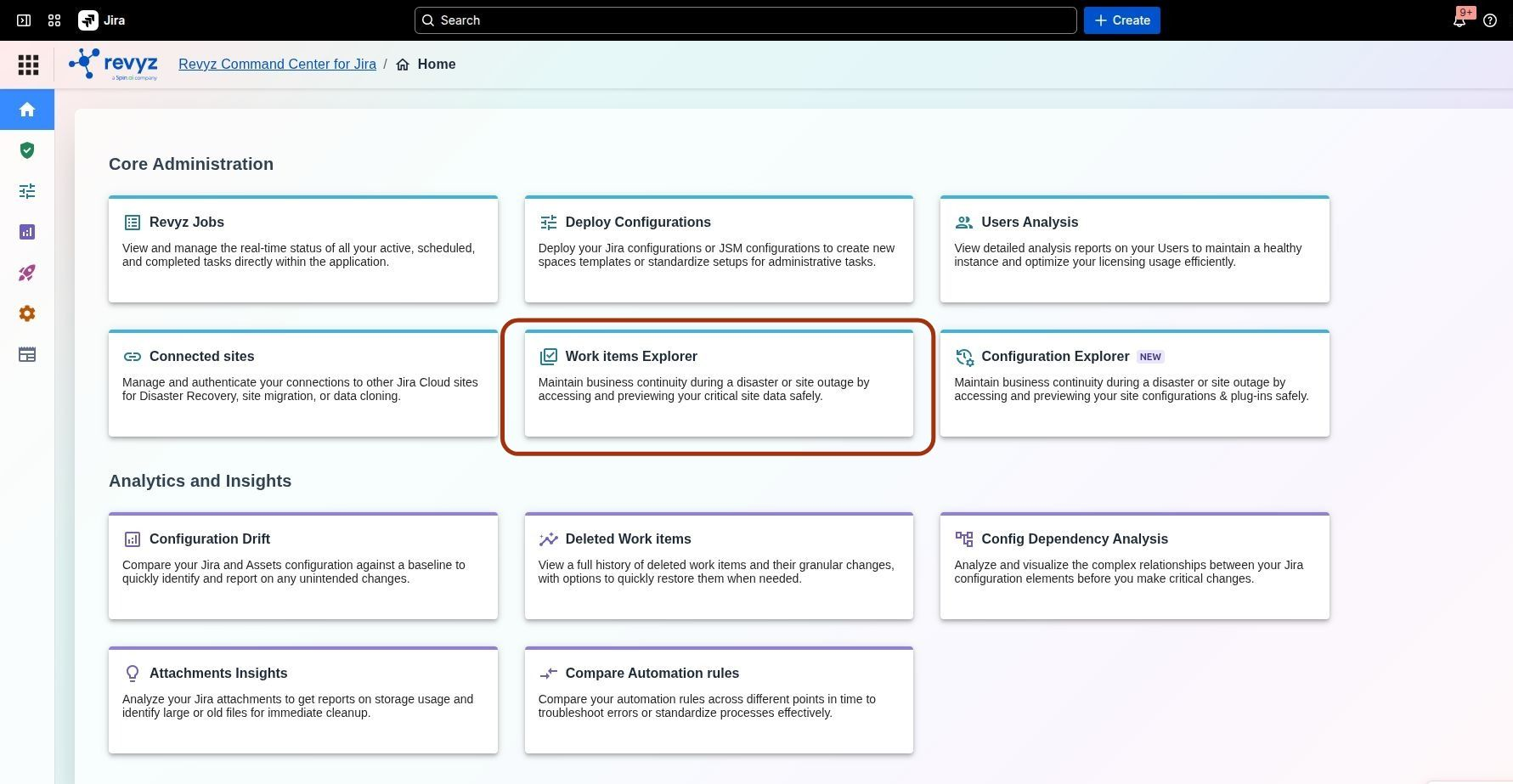Click the Revyz Jobs list icon
The height and width of the screenshot is (784, 1513).
133,223
